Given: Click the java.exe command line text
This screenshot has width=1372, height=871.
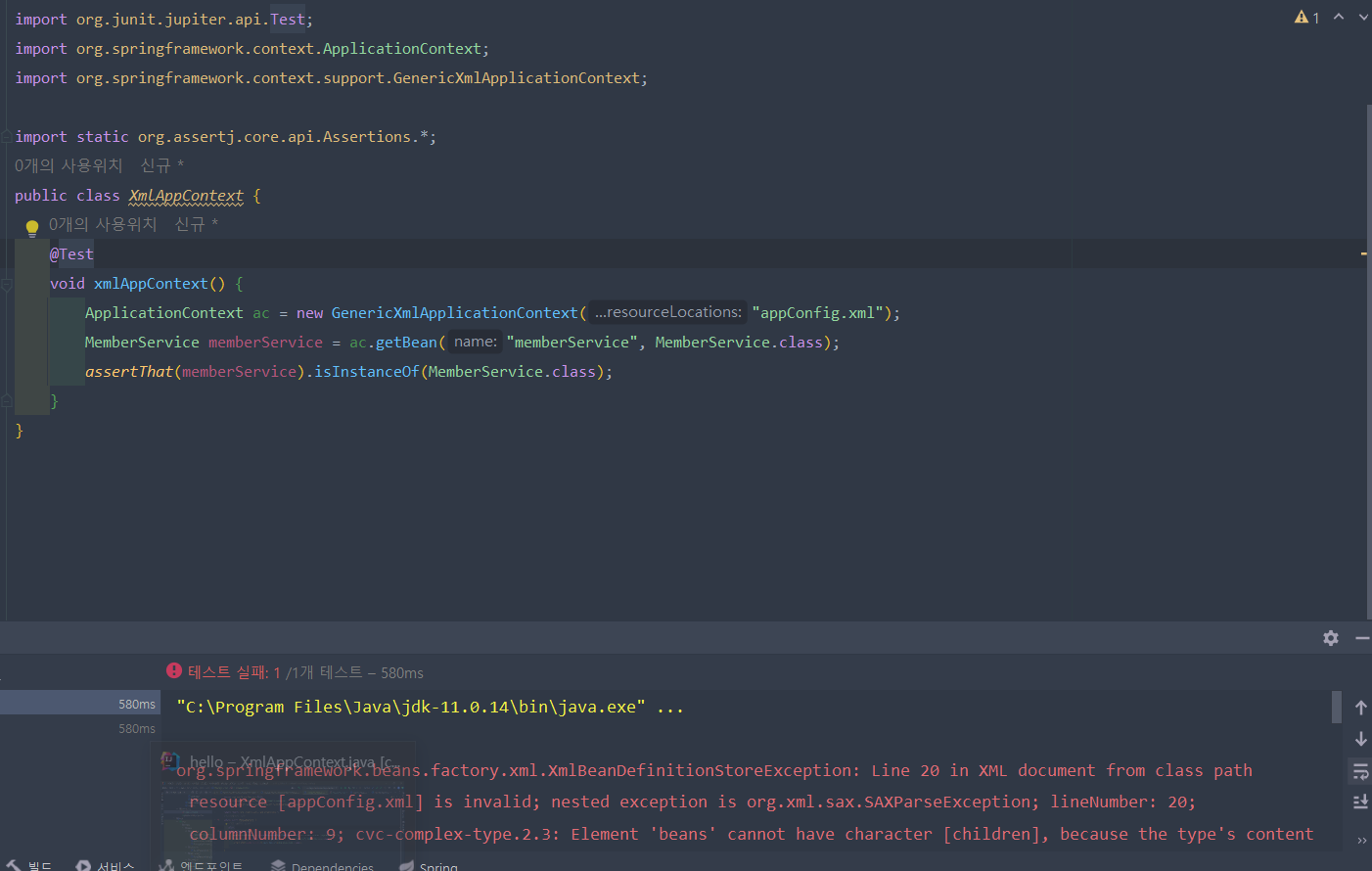Looking at the screenshot, I should pos(411,707).
